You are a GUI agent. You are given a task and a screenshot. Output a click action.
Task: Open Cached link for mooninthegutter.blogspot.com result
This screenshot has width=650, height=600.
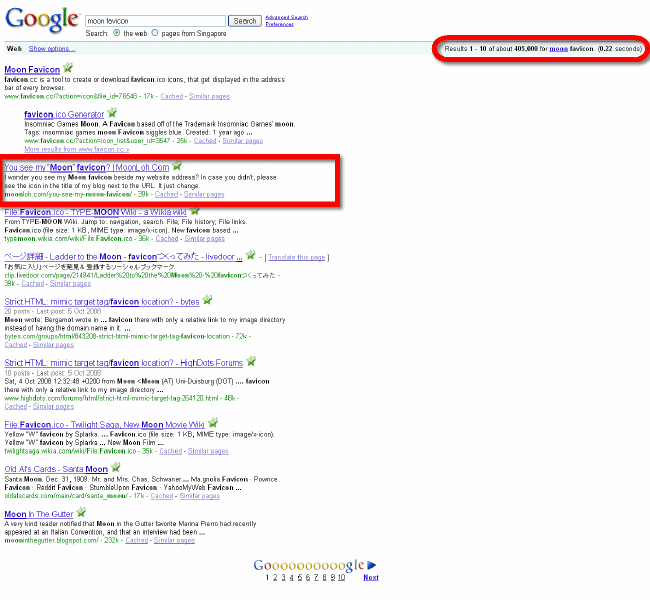click(x=137, y=540)
